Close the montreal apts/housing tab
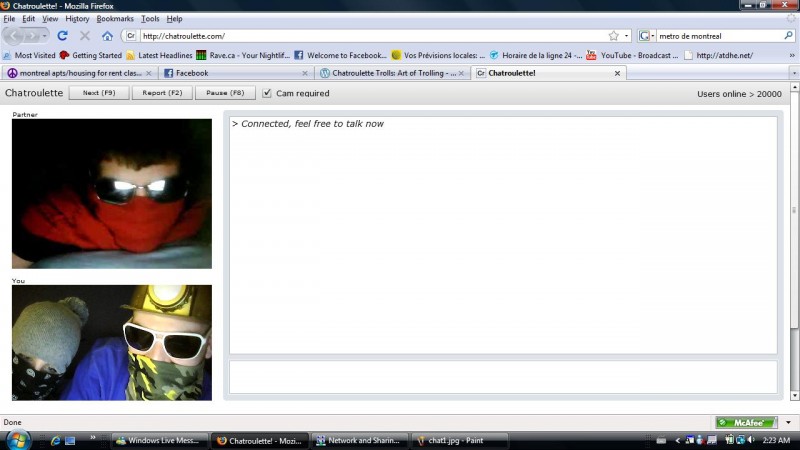 148,73
